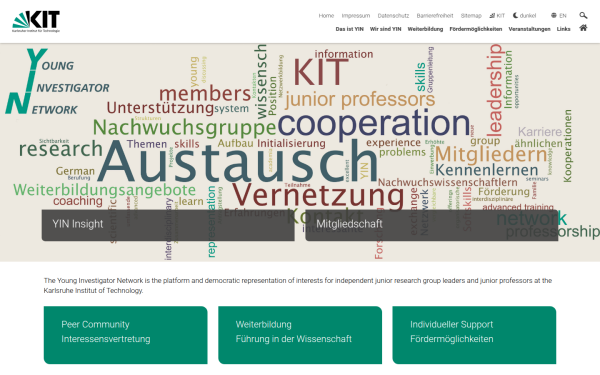Open the Peer Community Interessensvertretung tile
Screen dimensions: 600x375
click(x=126, y=335)
